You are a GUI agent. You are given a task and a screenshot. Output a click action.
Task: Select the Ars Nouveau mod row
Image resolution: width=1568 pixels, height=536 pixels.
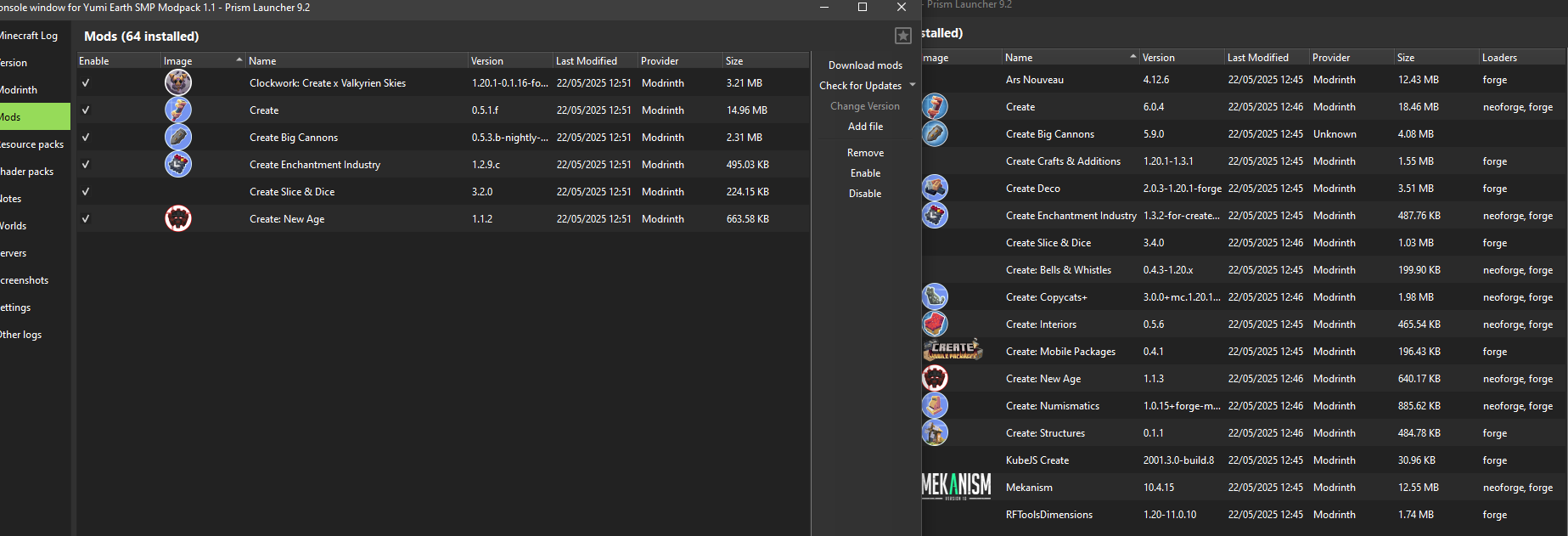click(x=1244, y=80)
